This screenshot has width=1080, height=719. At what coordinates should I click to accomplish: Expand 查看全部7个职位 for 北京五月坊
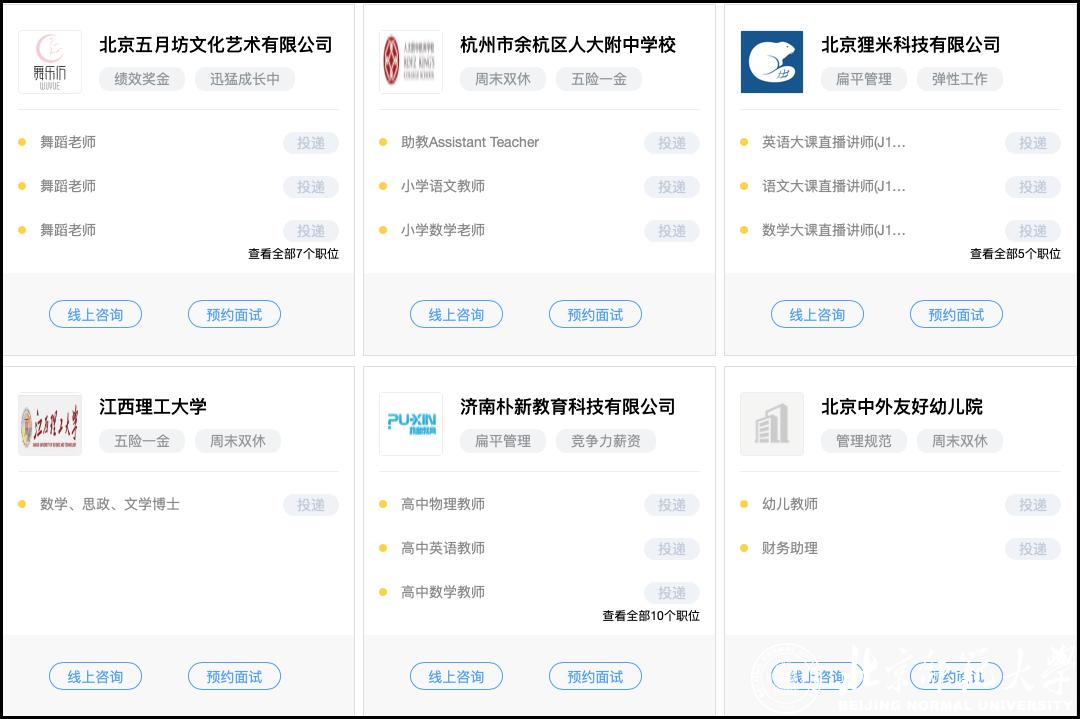coord(293,254)
